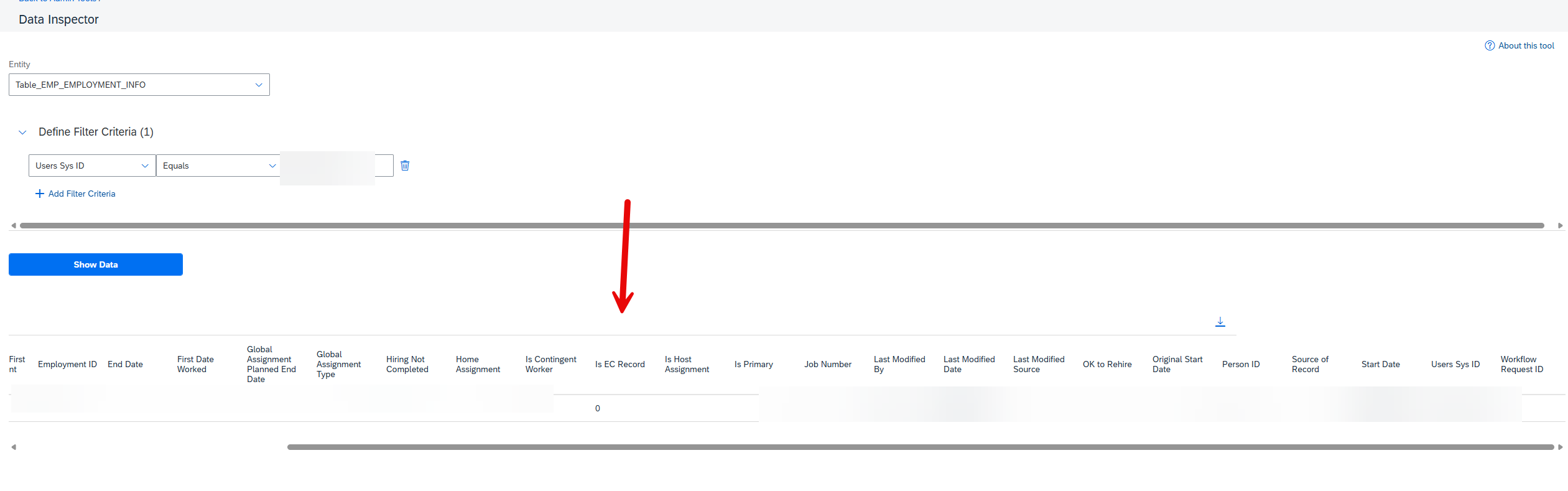Click the Last Modified Date column header
The image size is (1568, 491).
969,364
